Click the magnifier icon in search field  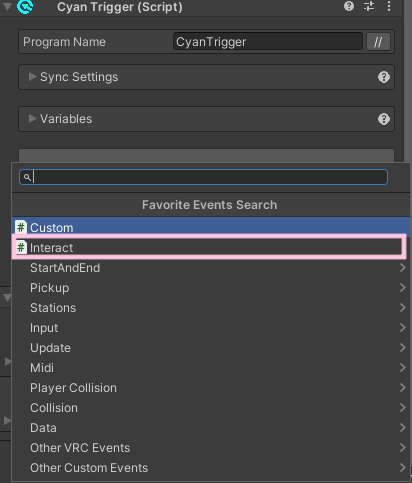tap(27, 177)
